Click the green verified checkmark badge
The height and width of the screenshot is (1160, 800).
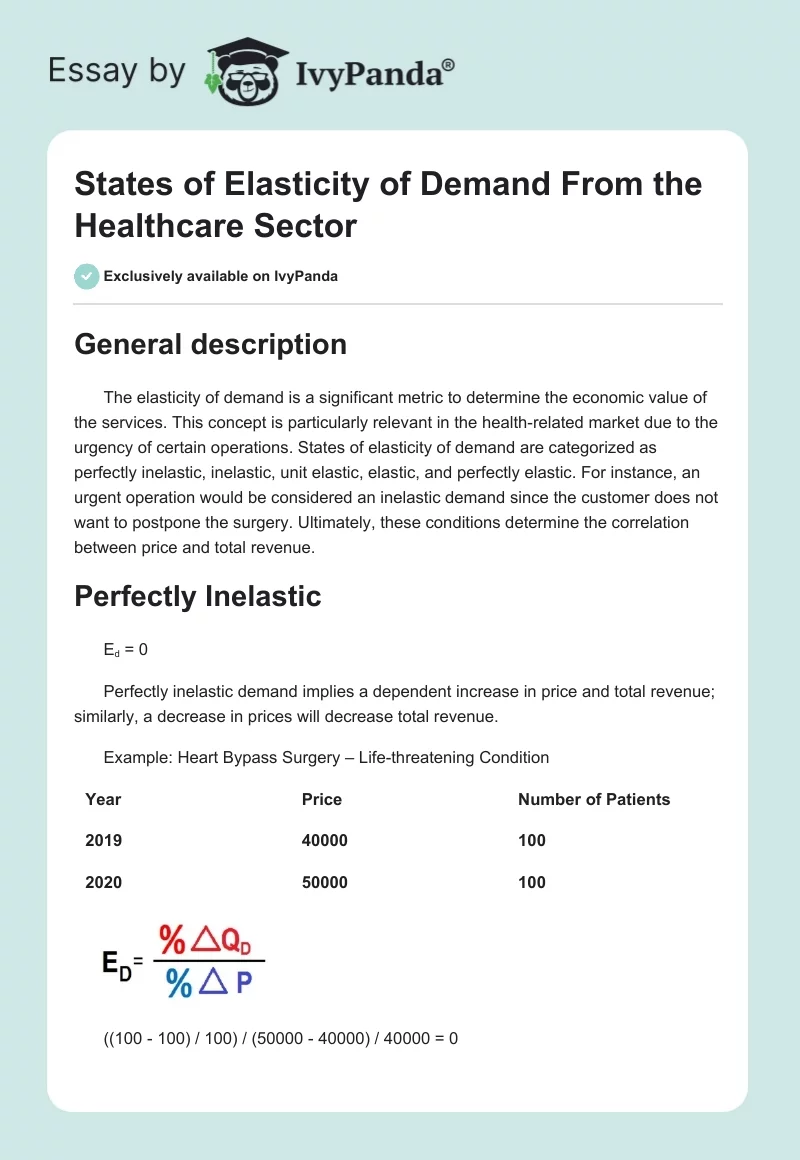pyautogui.click(x=86, y=276)
